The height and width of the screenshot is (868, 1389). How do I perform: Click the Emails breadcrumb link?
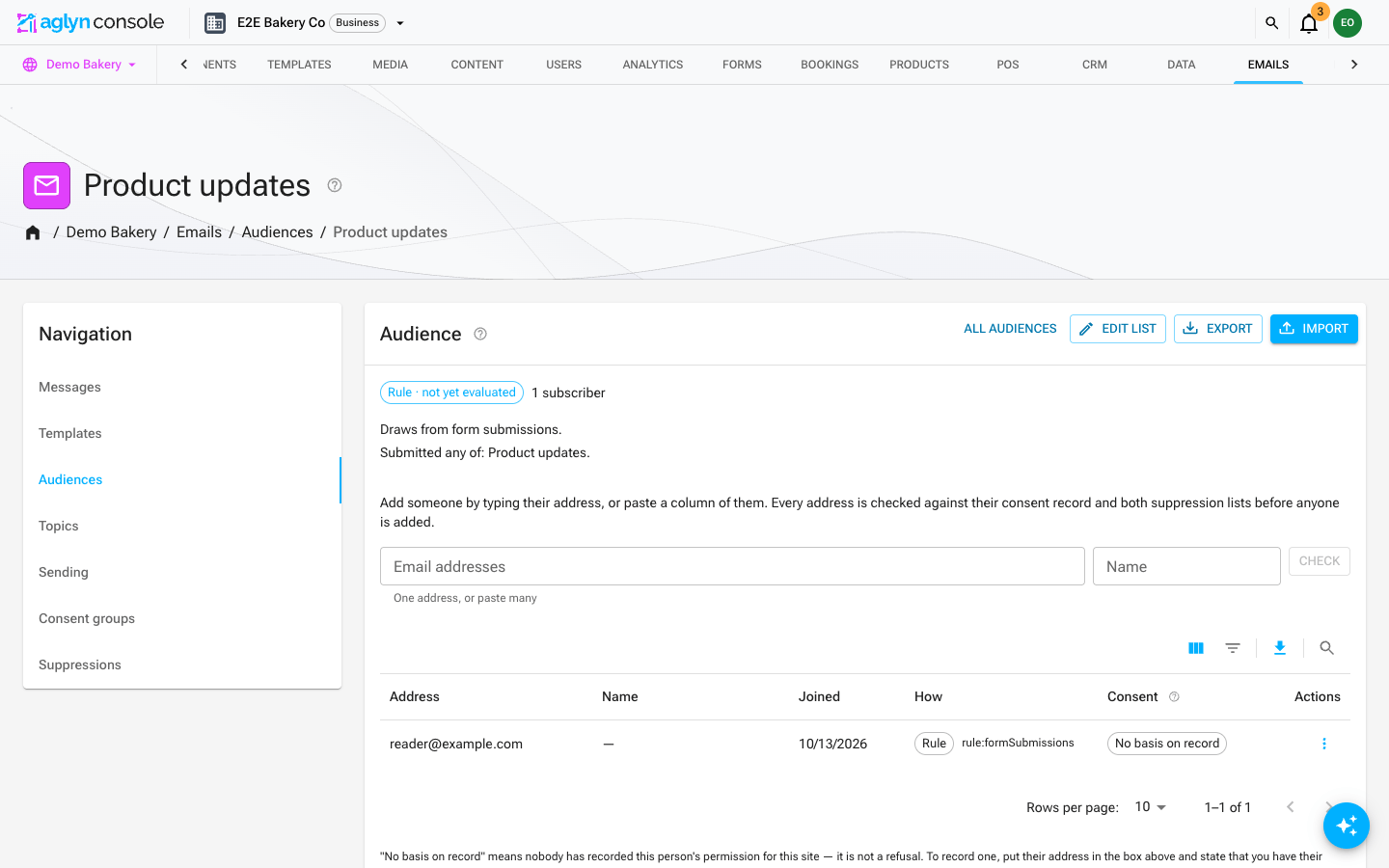pyautogui.click(x=200, y=232)
